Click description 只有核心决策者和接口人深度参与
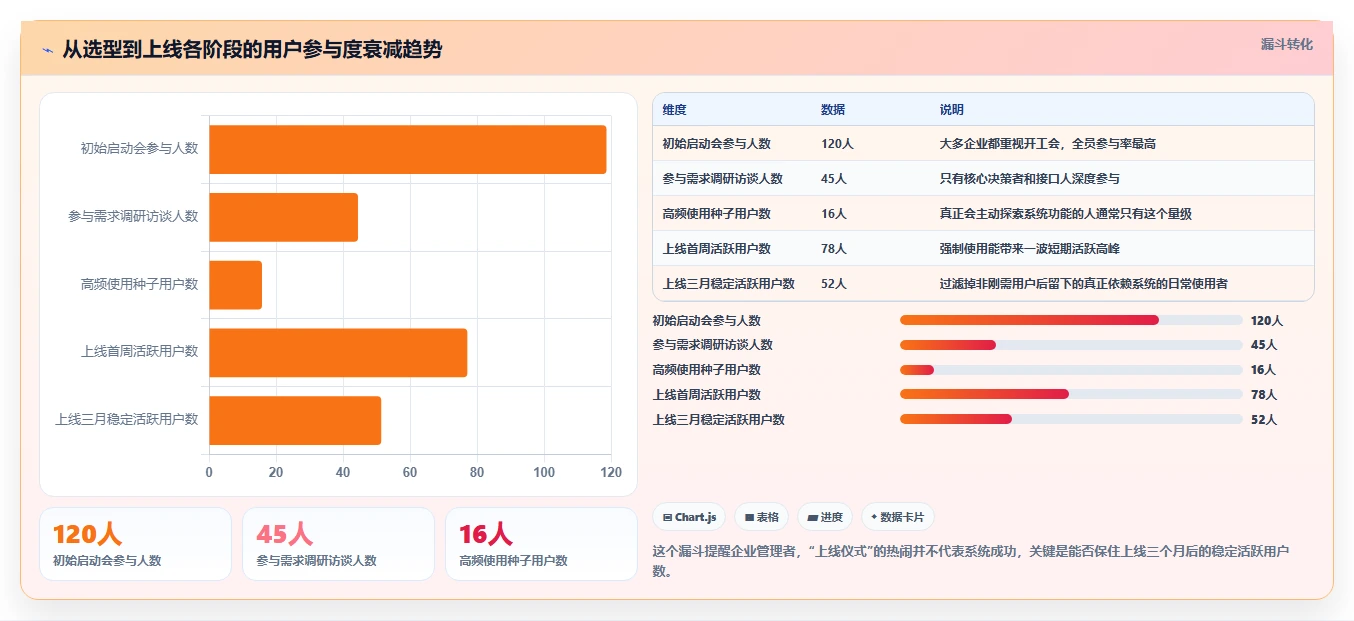 [x=1030, y=179]
